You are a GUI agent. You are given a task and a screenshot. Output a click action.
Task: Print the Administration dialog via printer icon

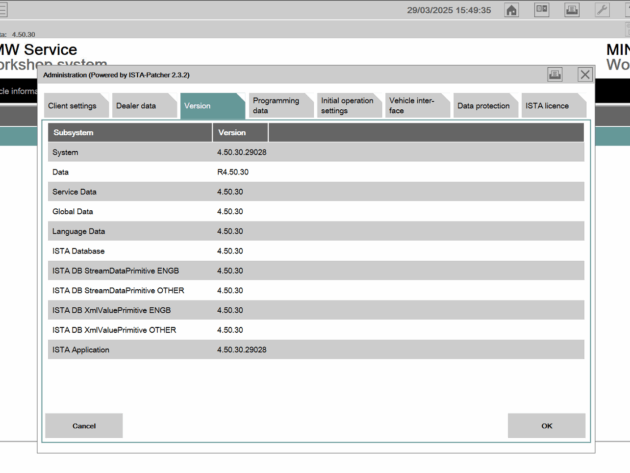pyautogui.click(x=555, y=74)
